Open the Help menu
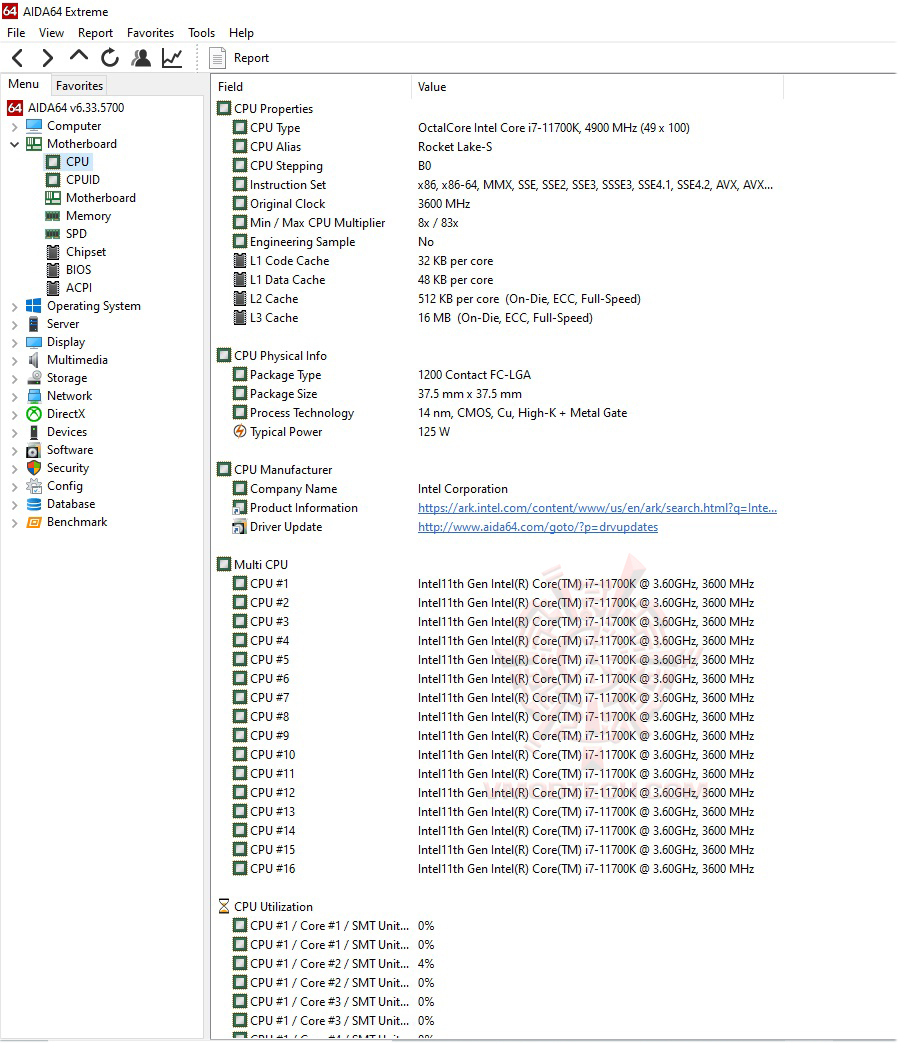 pyautogui.click(x=241, y=33)
